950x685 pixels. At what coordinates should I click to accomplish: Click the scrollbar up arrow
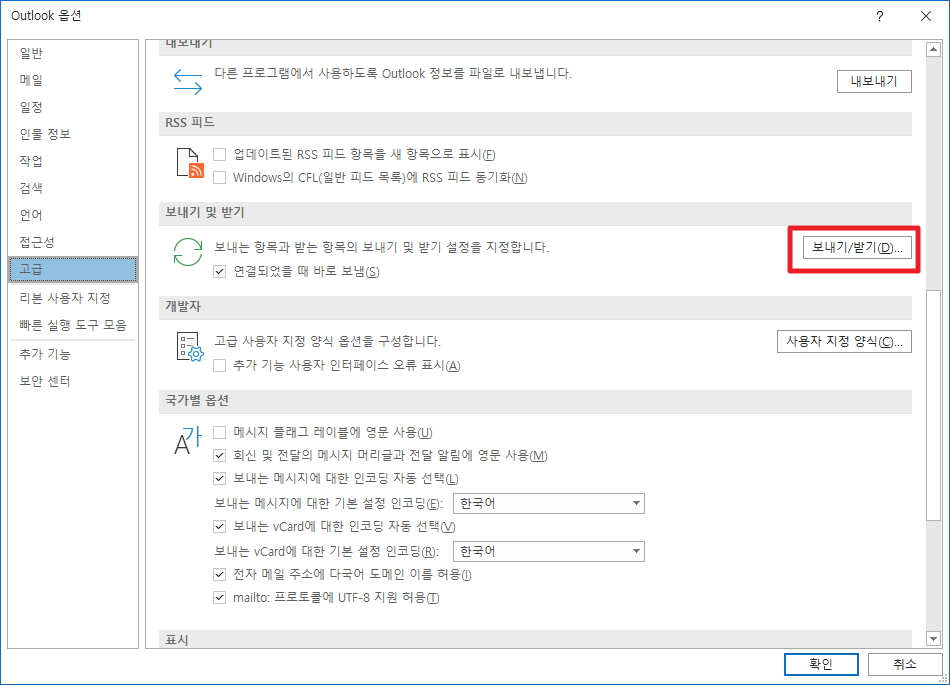933,49
